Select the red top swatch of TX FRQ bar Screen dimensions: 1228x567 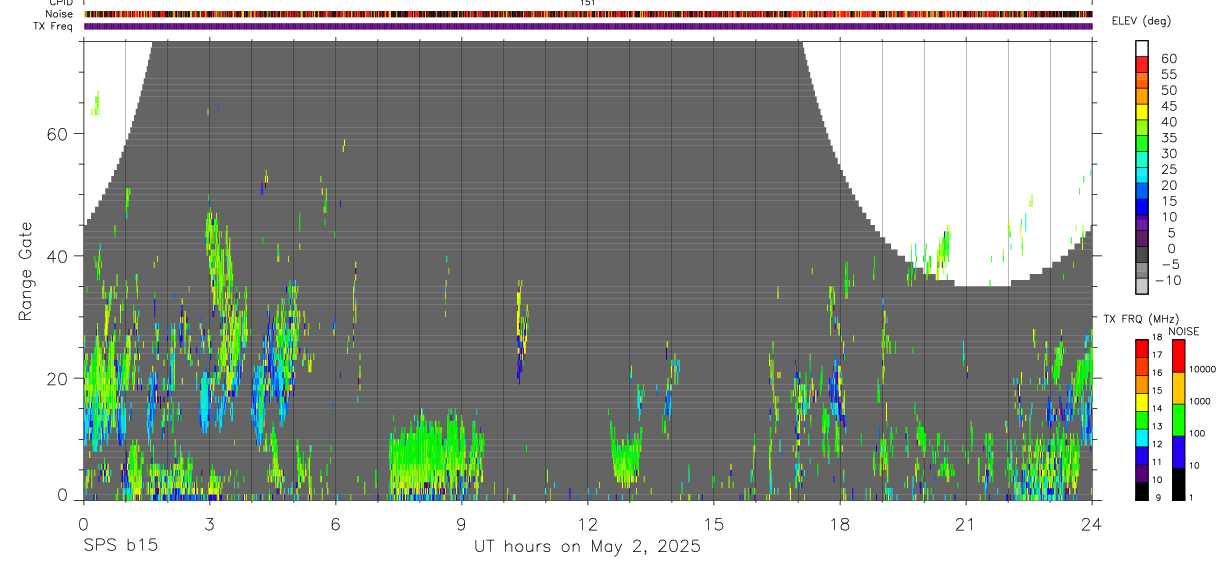coord(1142,347)
